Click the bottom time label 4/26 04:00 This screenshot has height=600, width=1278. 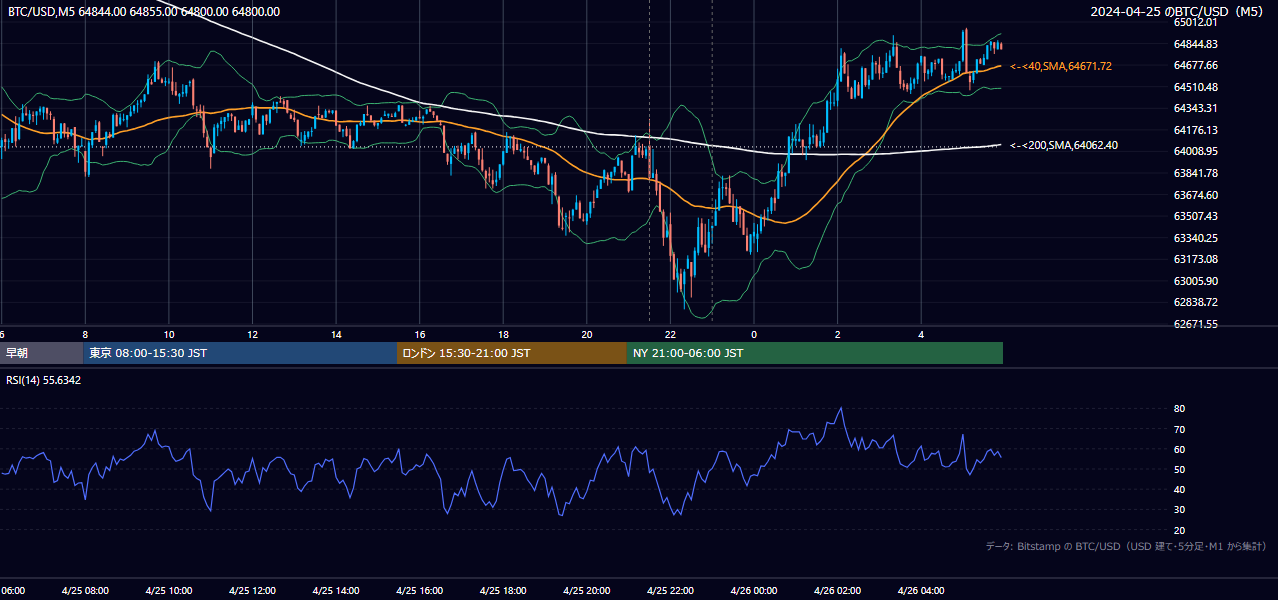pos(921,590)
